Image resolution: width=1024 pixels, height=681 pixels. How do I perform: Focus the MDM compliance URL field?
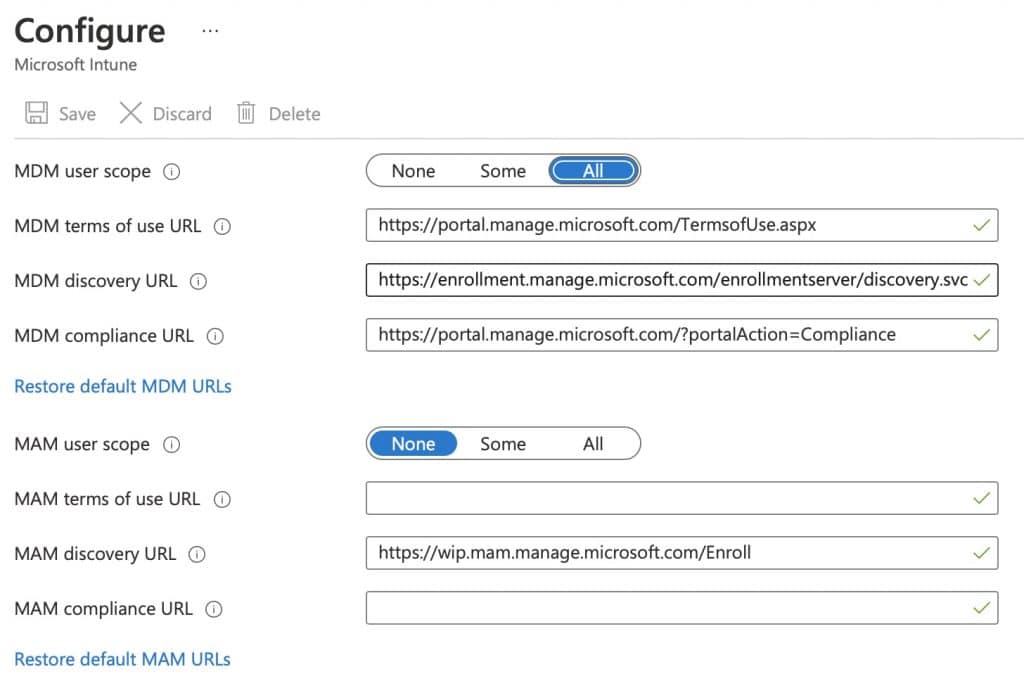click(682, 335)
